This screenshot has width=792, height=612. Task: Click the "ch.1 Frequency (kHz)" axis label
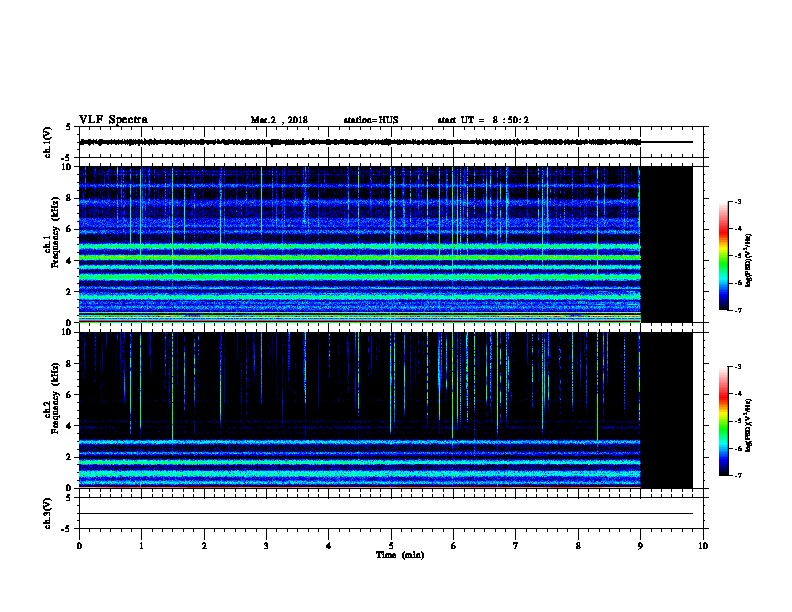click(x=52, y=233)
